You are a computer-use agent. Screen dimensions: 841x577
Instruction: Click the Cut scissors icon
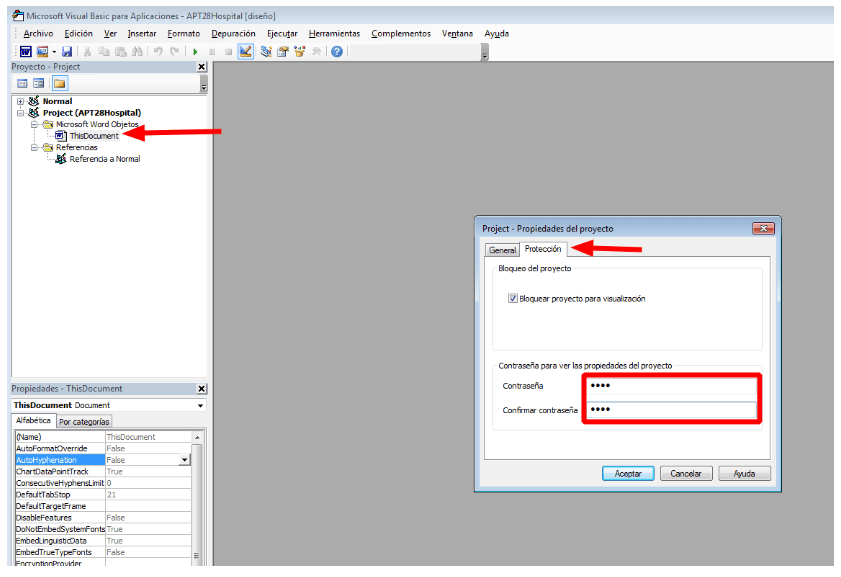[87, 51]
